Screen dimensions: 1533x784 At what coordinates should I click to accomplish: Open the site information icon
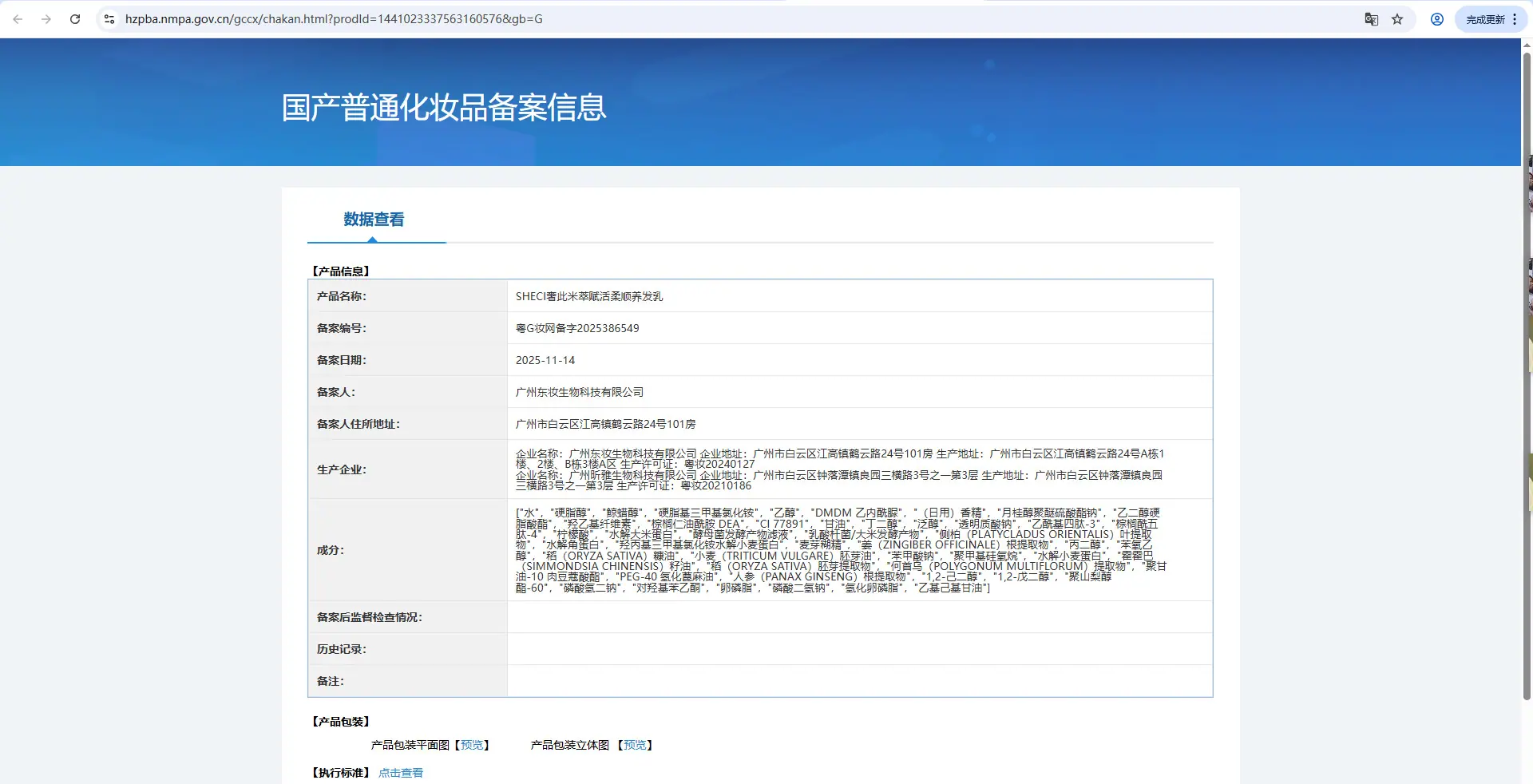click(109, 19)
